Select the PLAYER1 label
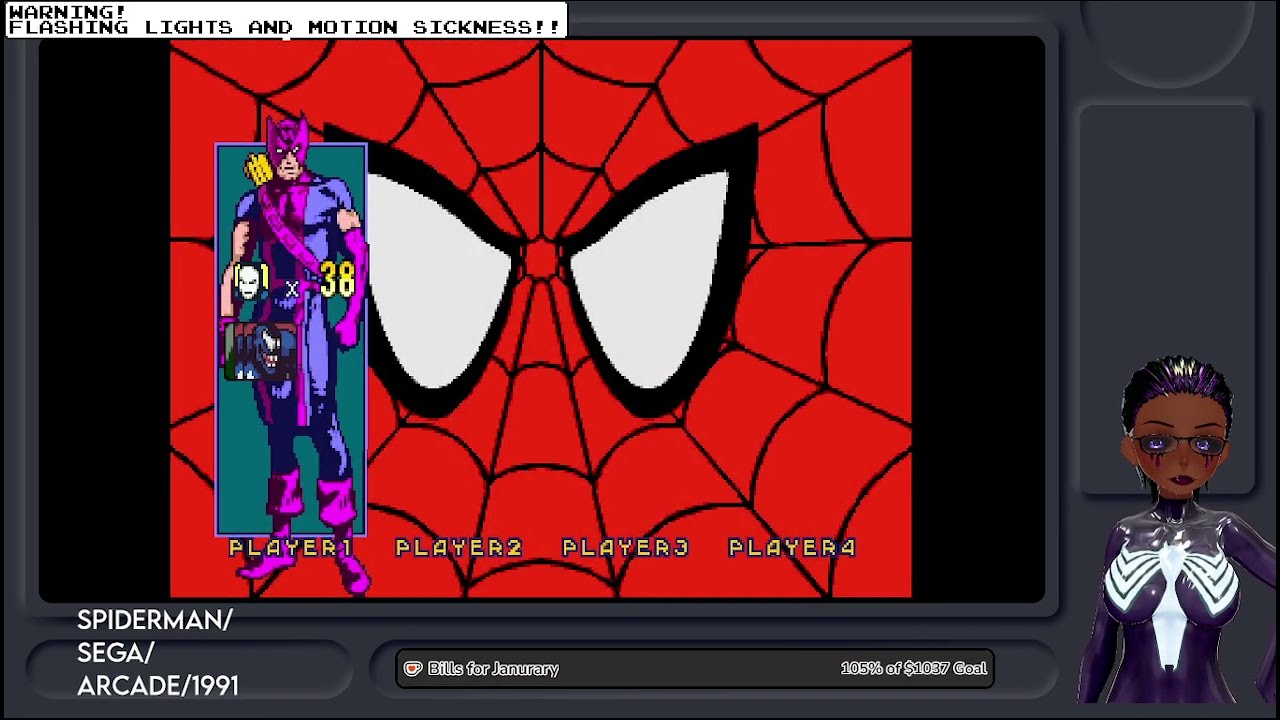Viewport: 1280px width, 720px height. coord(290,547)
